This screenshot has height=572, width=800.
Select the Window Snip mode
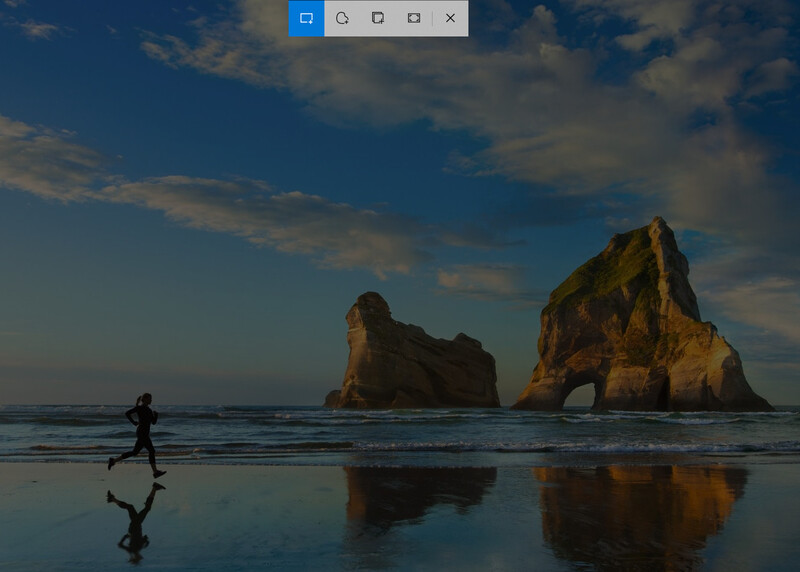click(x=378, y=18)
